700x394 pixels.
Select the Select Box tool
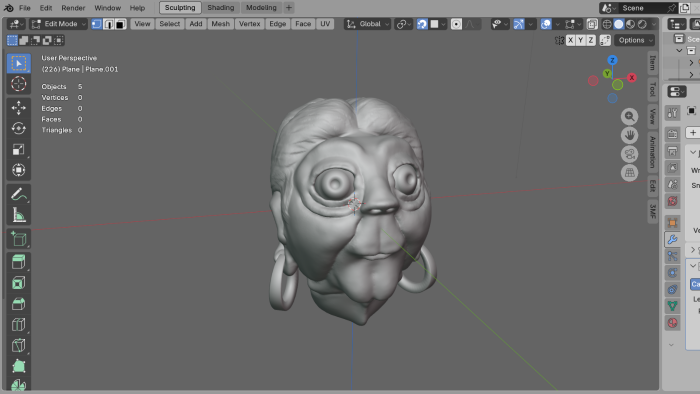click(19, 63)
